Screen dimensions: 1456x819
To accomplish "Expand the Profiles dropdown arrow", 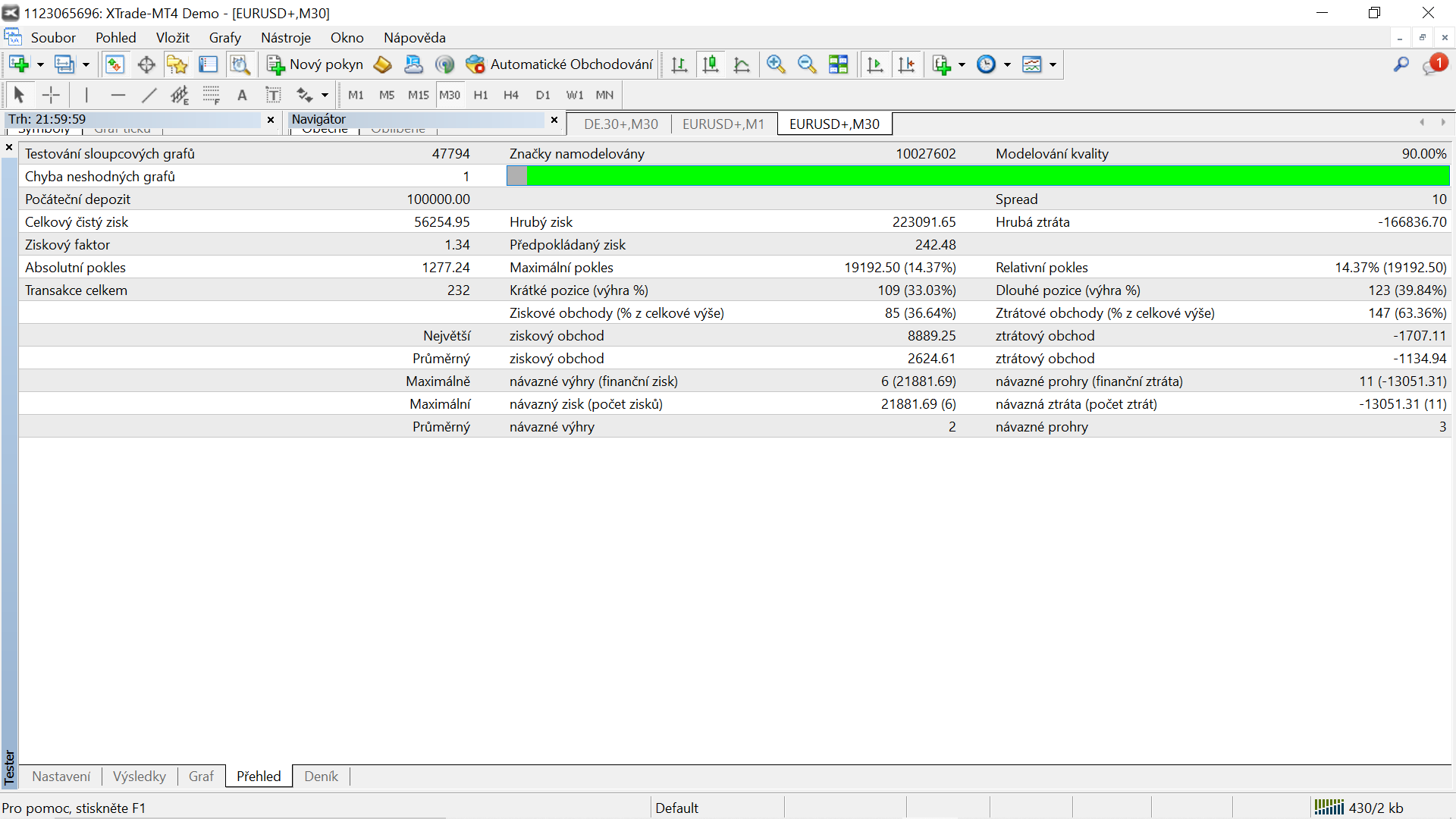I will coord(86,64).
